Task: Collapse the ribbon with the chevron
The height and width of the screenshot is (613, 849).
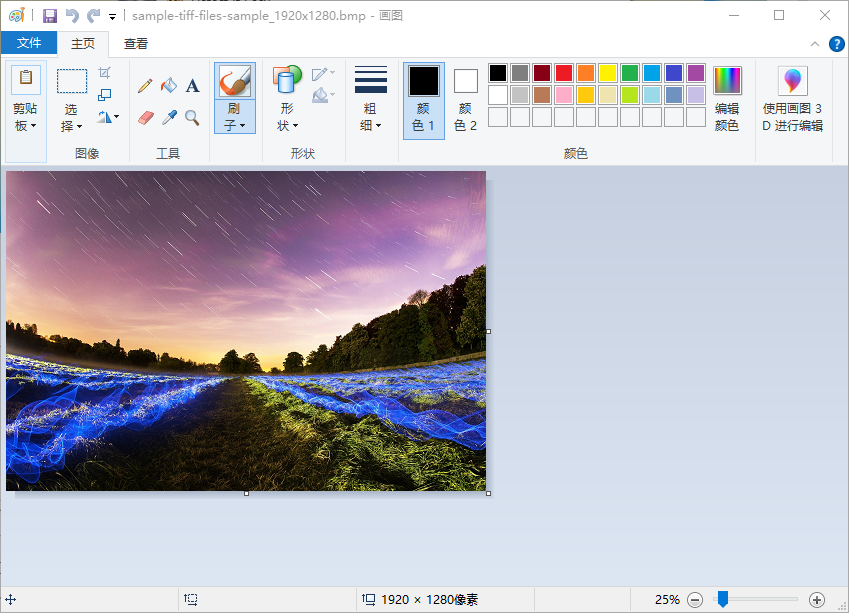Action: 814,44
